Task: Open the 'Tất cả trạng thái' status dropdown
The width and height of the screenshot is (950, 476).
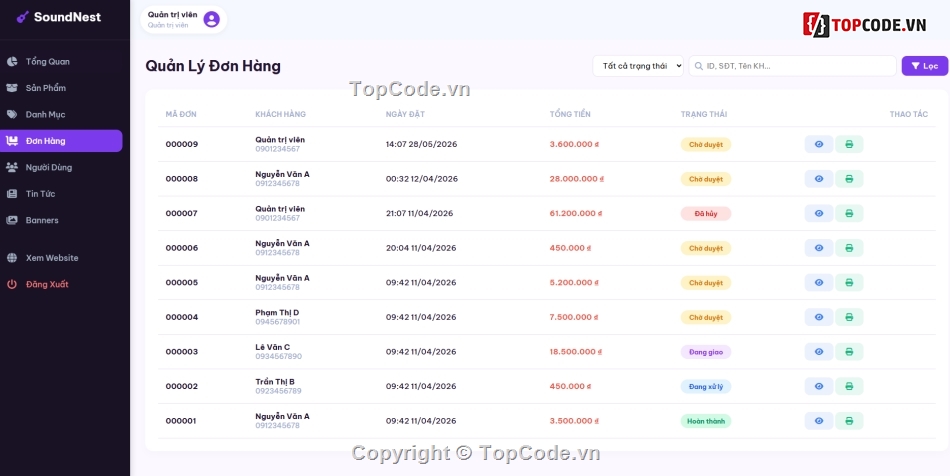Action: [x=638, y=66]
